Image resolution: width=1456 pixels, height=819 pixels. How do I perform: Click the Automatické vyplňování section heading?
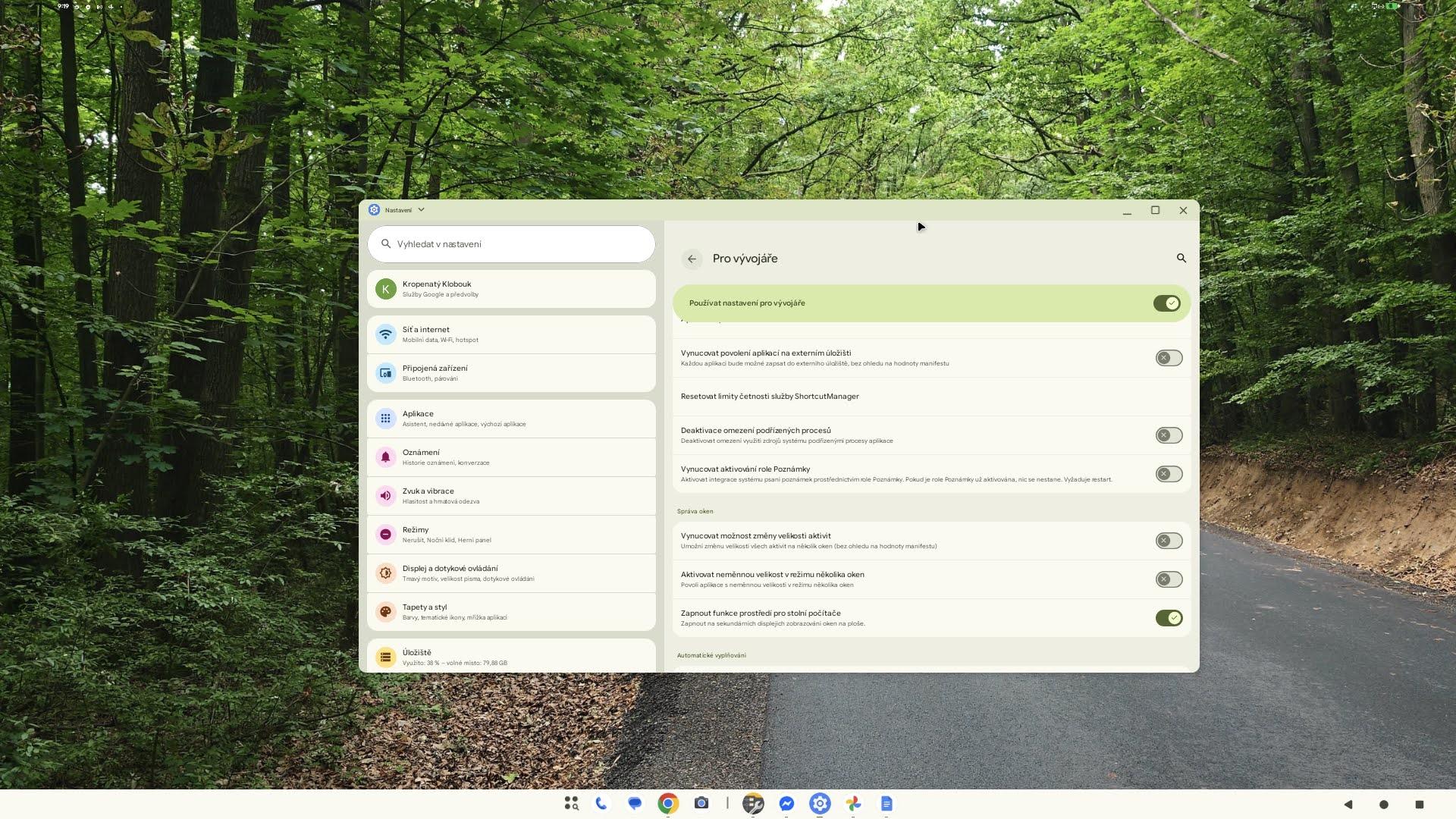point(711,655)
